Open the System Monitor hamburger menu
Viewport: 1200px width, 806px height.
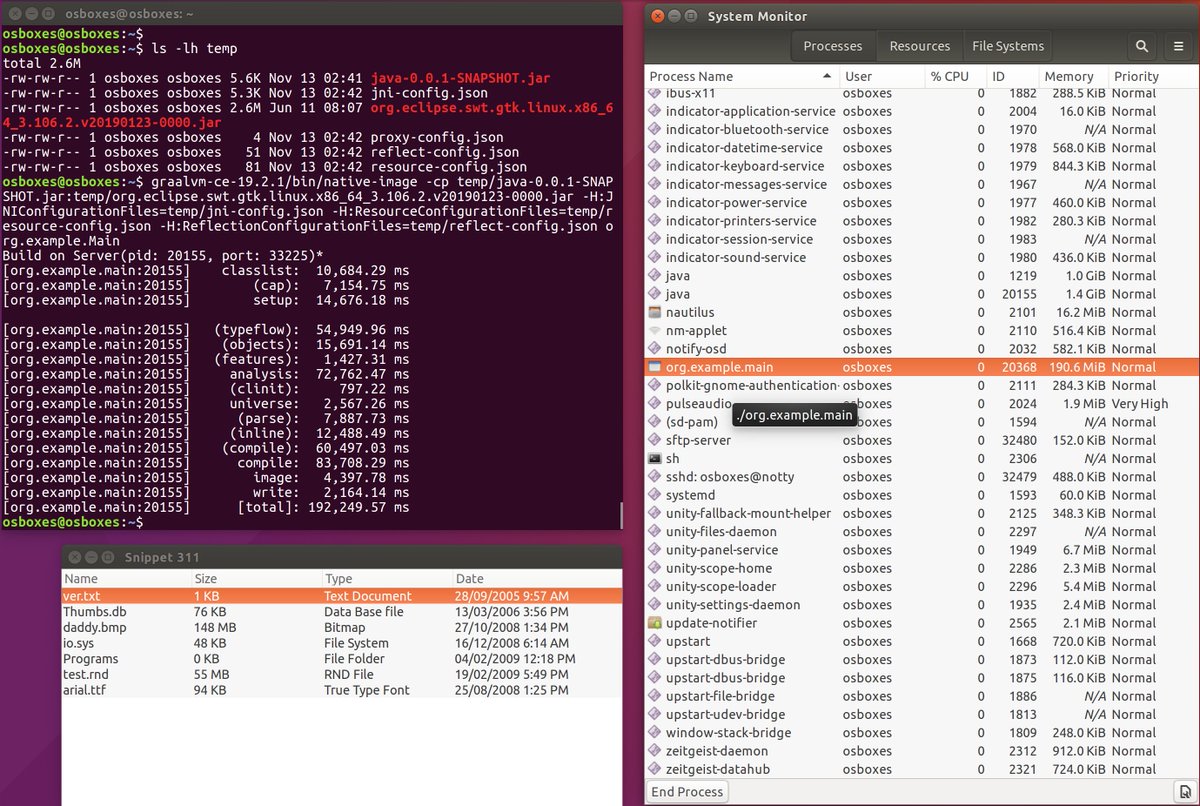[1178, 46]
